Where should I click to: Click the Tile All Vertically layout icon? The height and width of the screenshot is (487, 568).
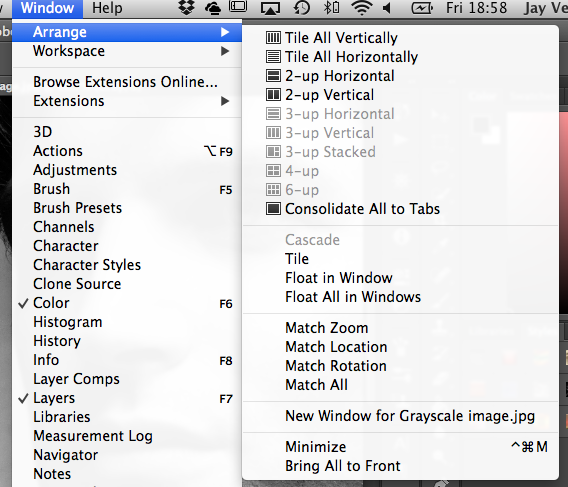273,38
